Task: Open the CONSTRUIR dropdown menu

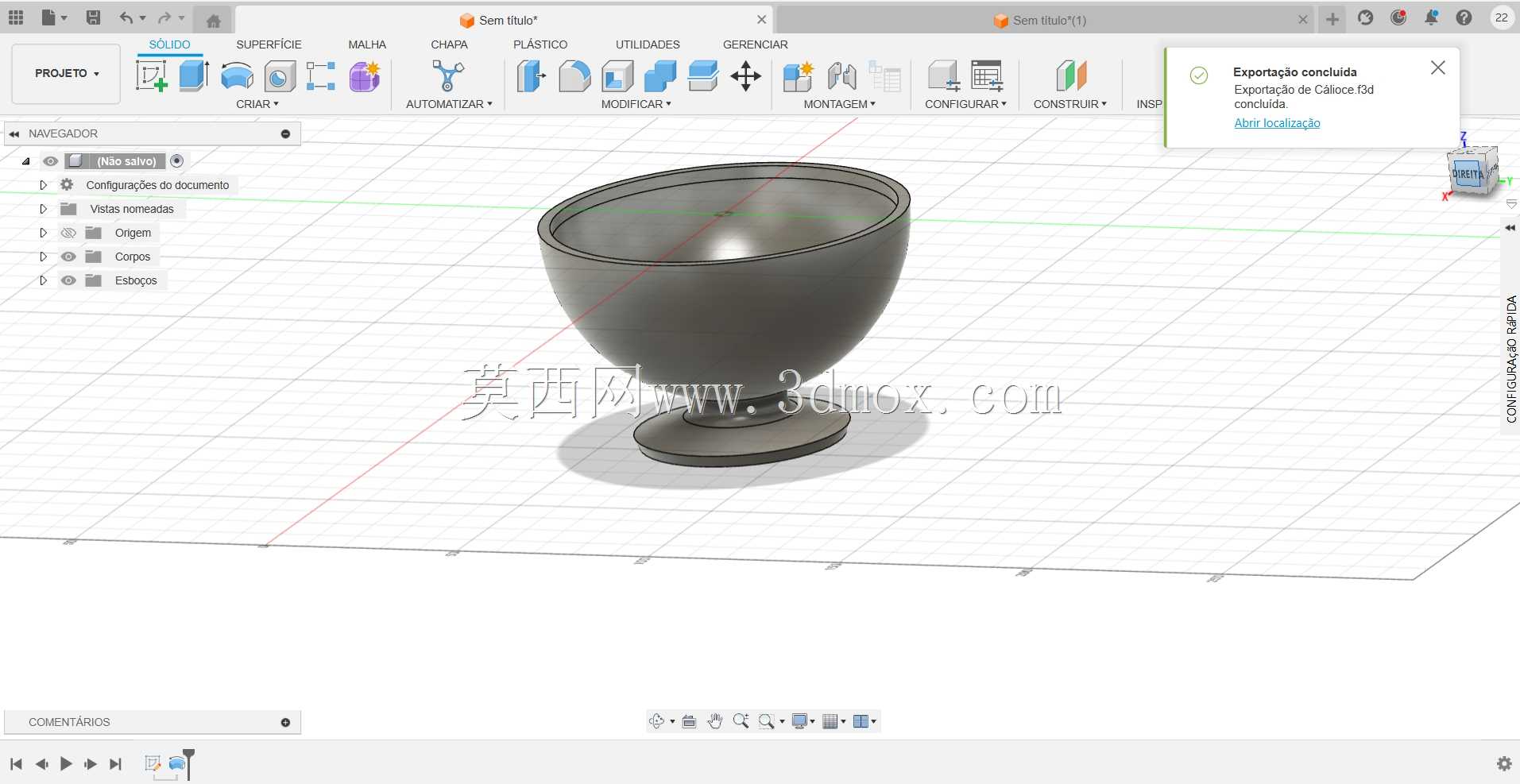Action: pyautogui.click(x=1070, y=104)
